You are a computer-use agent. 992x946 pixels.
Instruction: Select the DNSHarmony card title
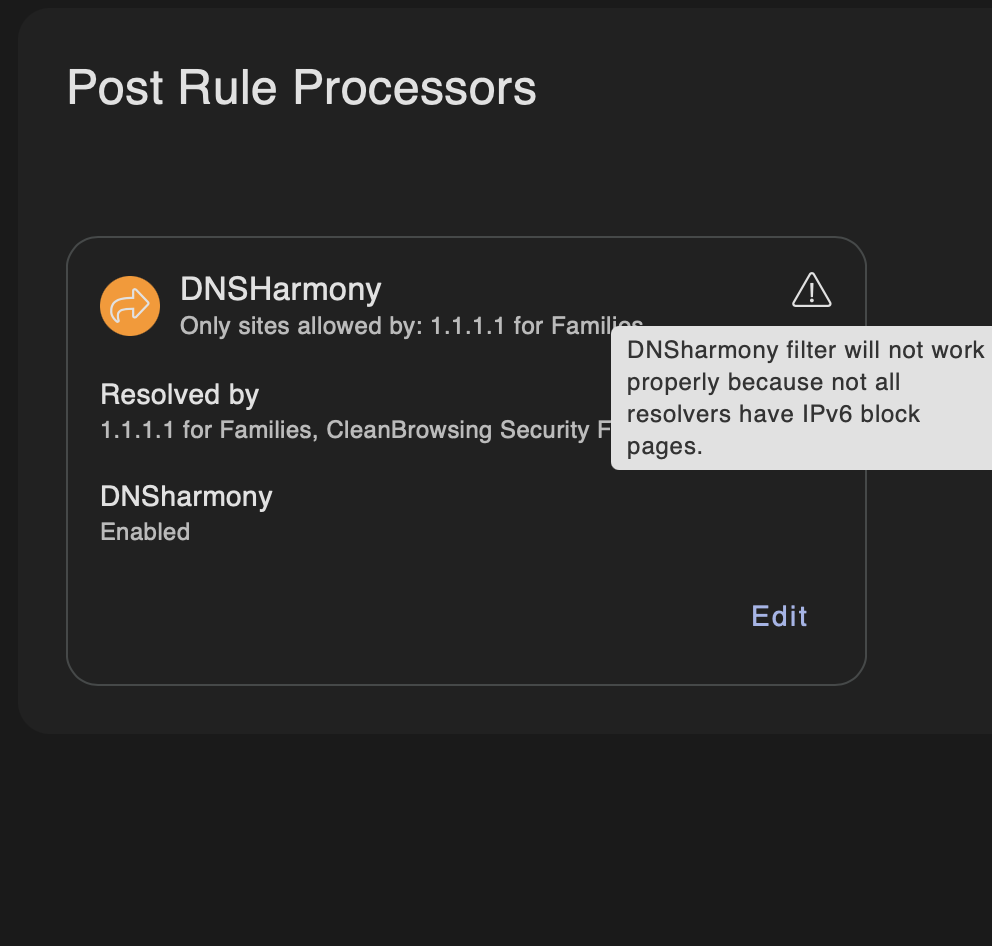[280, 289]
